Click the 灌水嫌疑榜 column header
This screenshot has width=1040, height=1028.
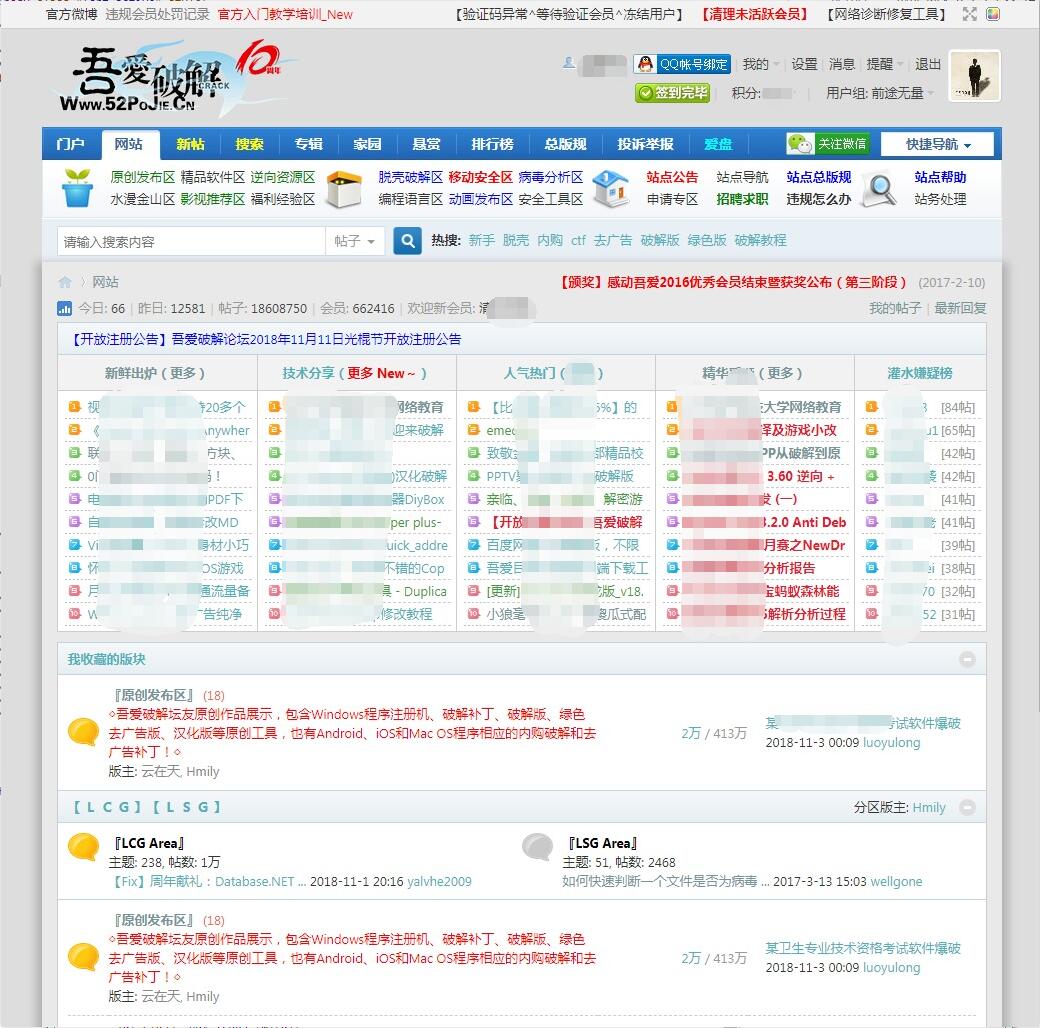click(x=920, y=373)
